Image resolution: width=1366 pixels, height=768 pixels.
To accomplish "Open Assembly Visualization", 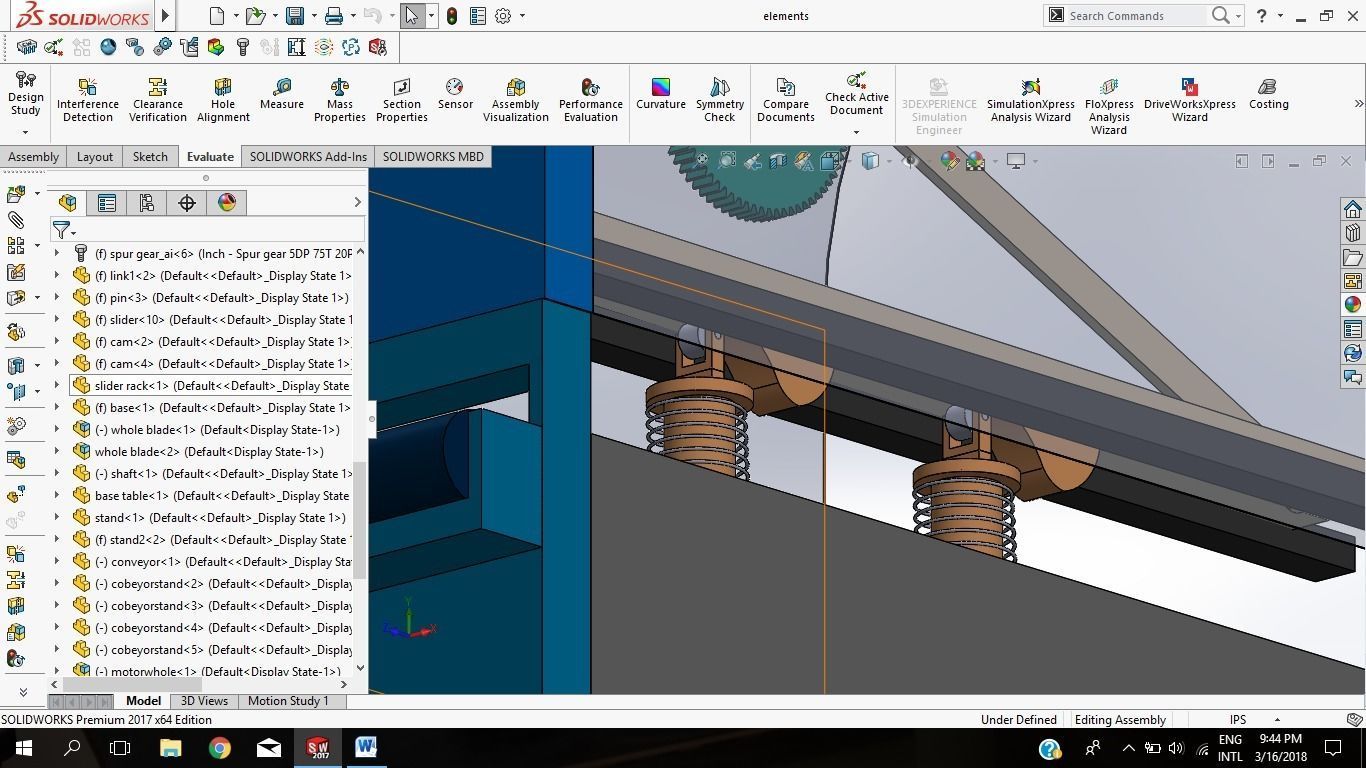I will (x=516, y=100).
